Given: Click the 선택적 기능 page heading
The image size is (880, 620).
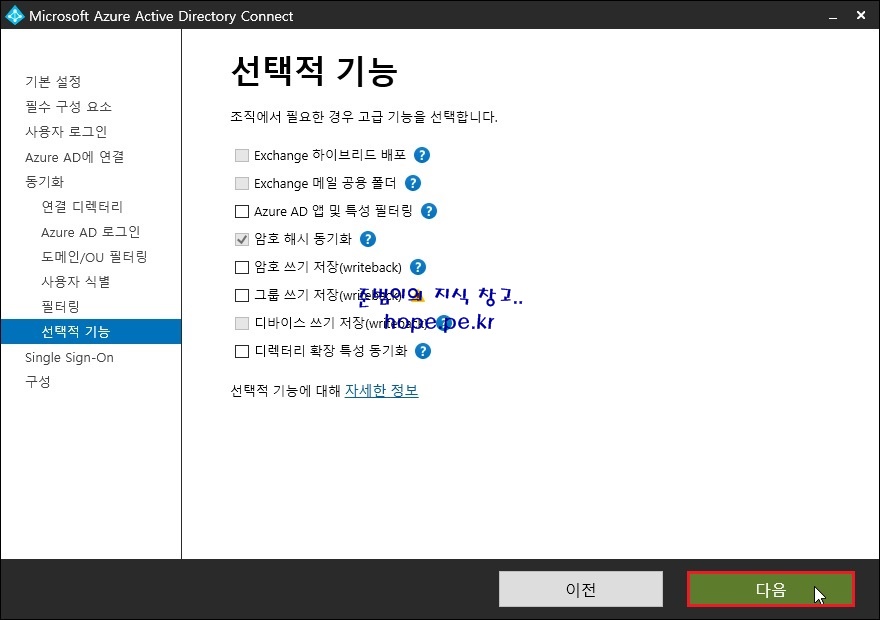Looking at the screenshot, I should [x=314, y=71].
